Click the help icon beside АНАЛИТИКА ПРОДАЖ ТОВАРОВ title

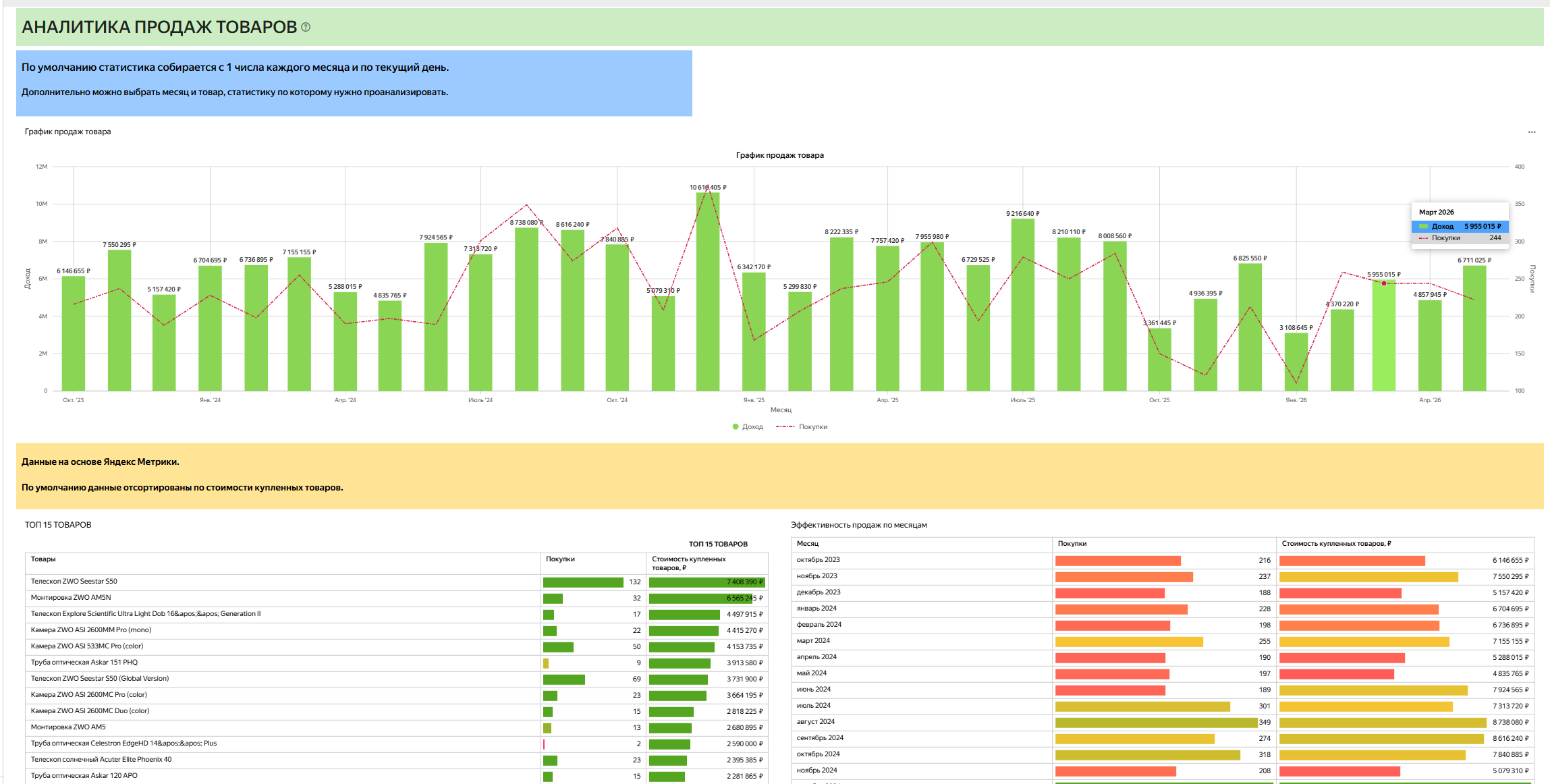(x=306, y=27)
